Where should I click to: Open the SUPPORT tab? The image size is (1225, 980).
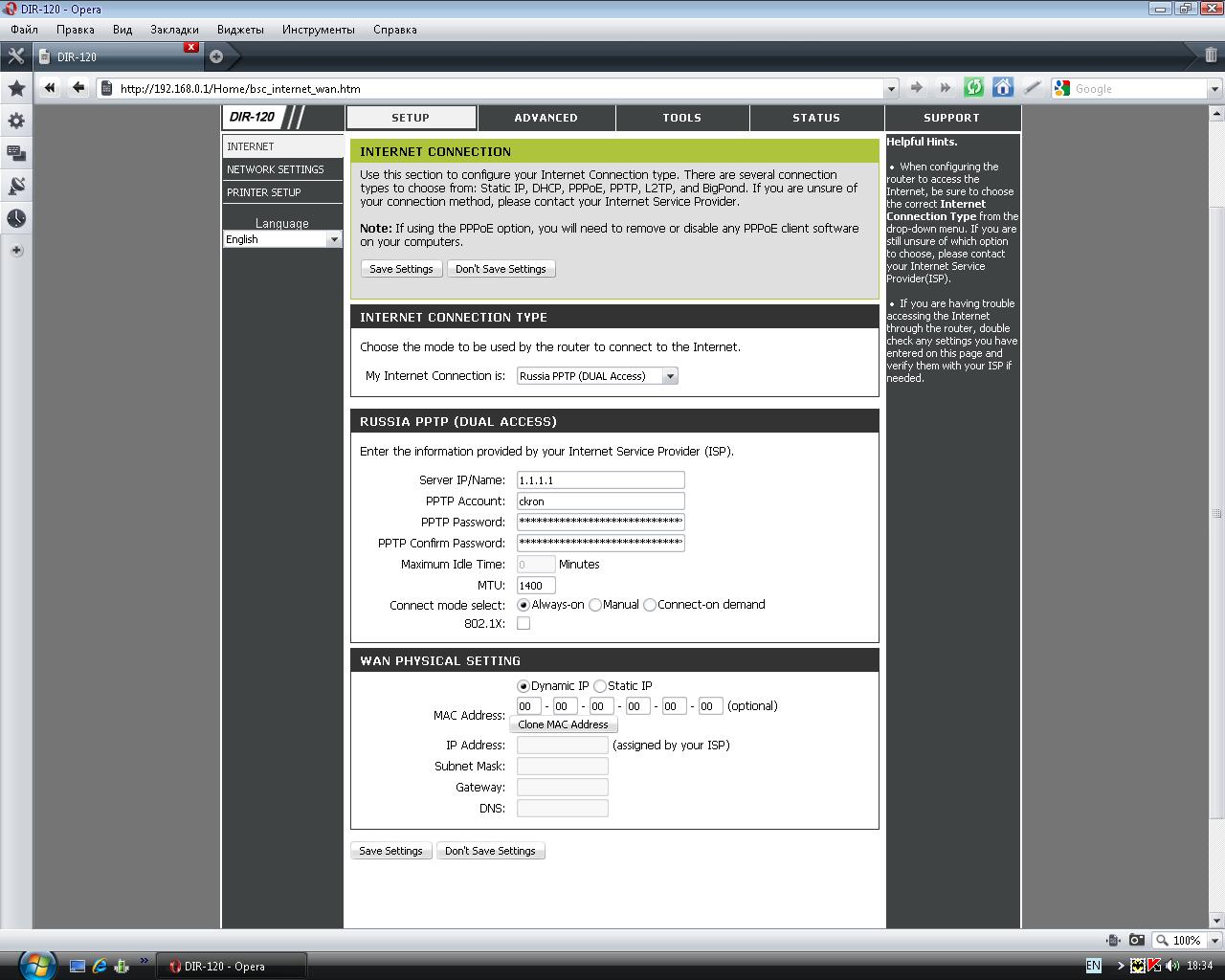click(951, 118)
